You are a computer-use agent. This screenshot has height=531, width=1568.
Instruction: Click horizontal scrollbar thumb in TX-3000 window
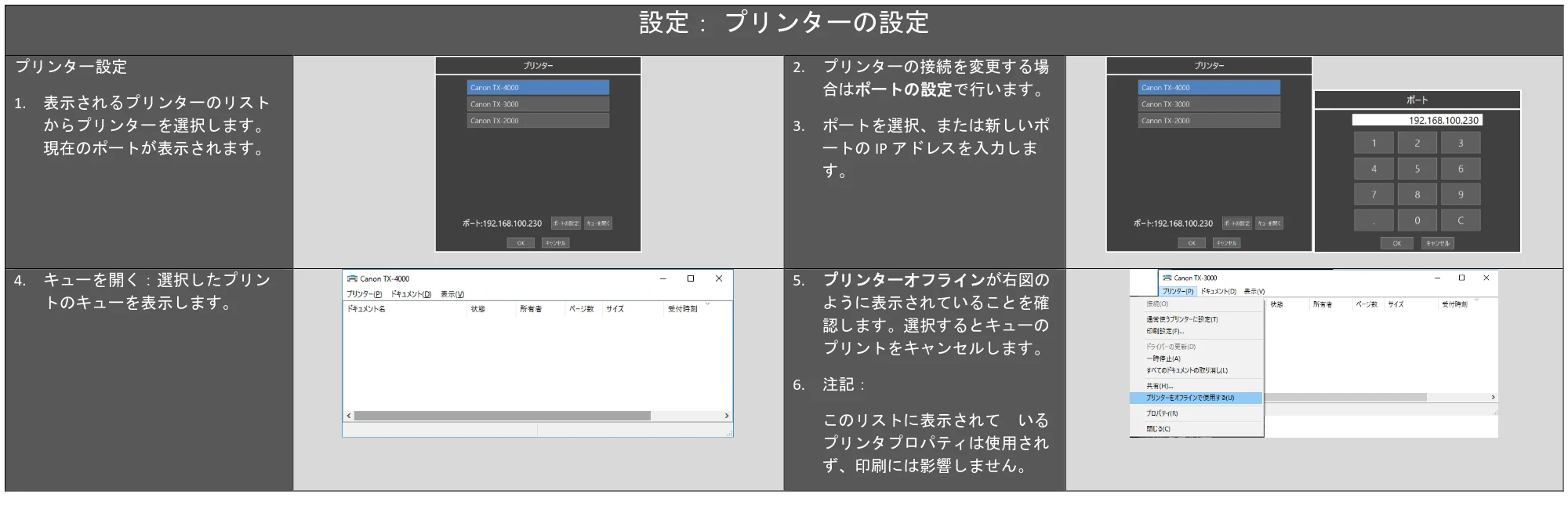[x=1347, y=398]
